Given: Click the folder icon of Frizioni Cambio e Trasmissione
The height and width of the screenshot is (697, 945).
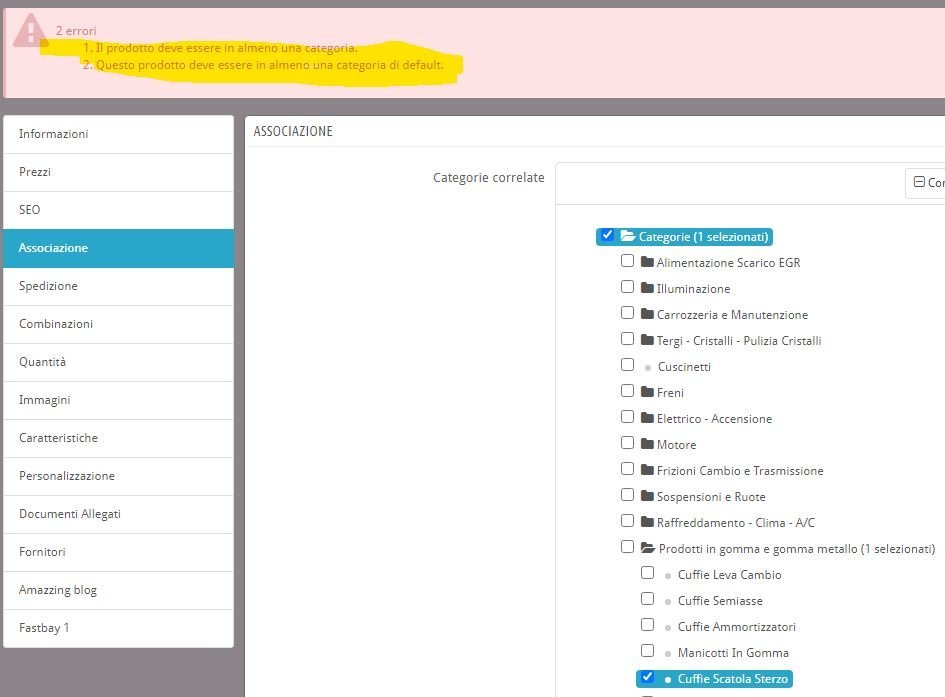Looking at the screenshot, I should coord(647,470).
